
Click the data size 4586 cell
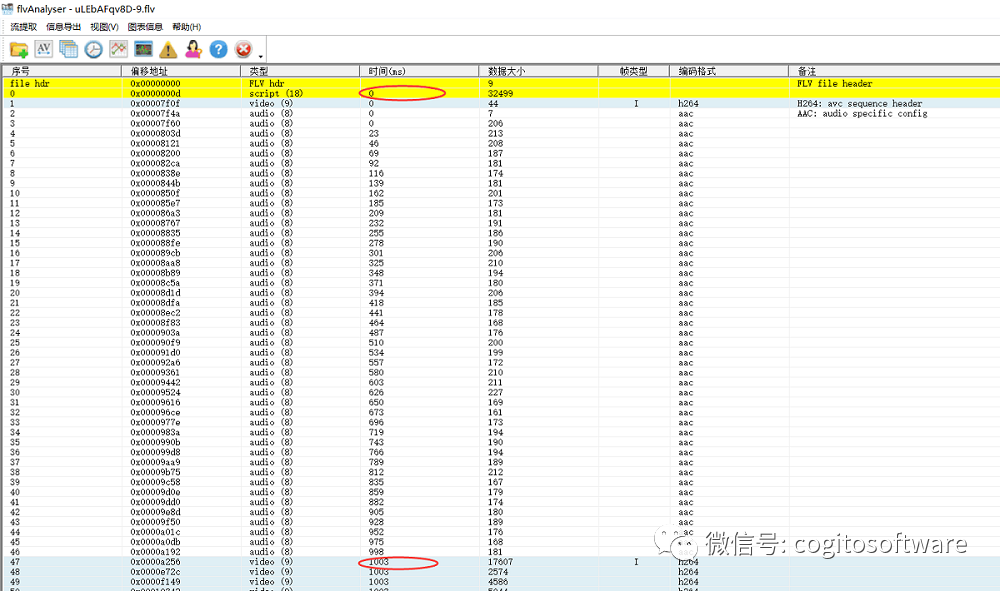(497, 582)
